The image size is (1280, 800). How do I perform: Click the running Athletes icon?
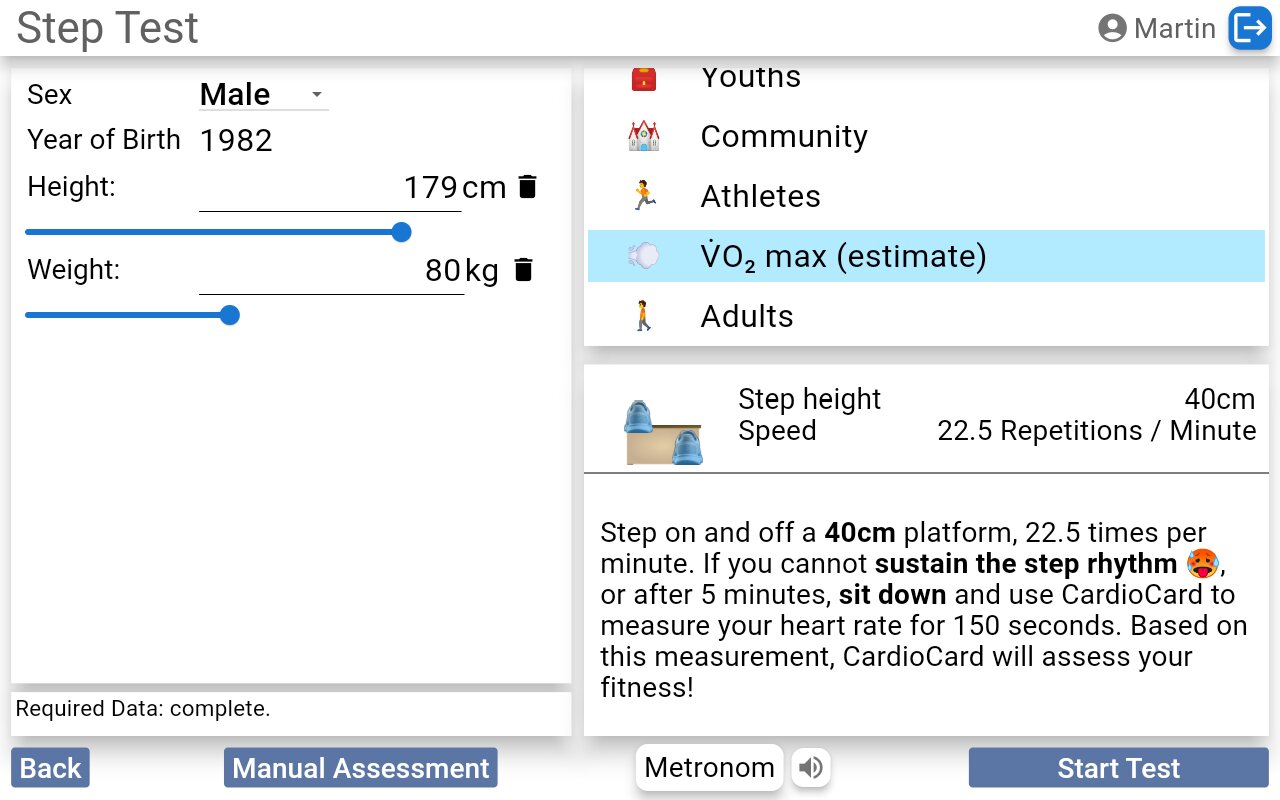click(x=643, y=196)
